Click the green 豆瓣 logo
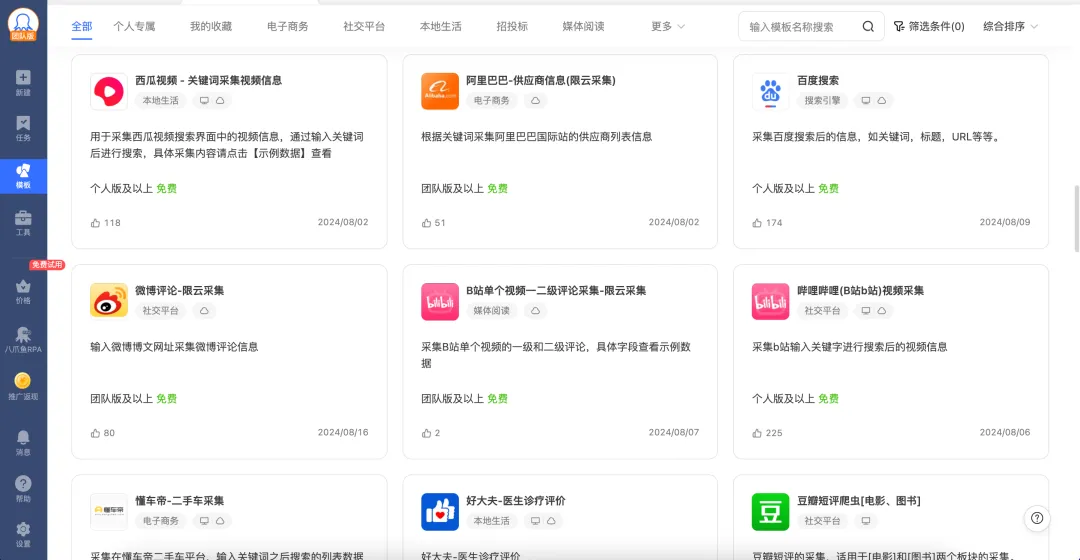Screen dimensions: 1080x560 [770, 511]
